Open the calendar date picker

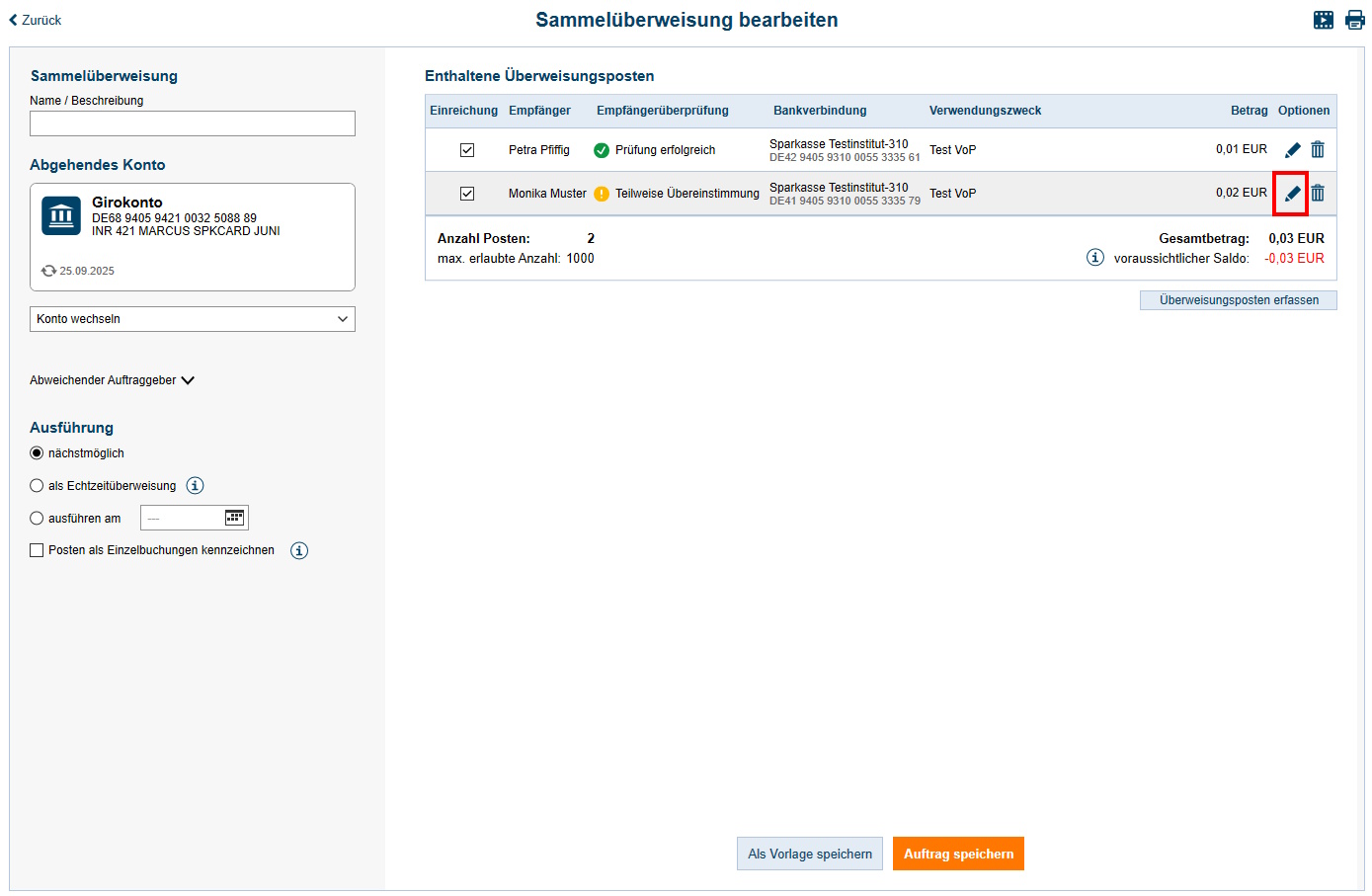[x=234, y=518]
